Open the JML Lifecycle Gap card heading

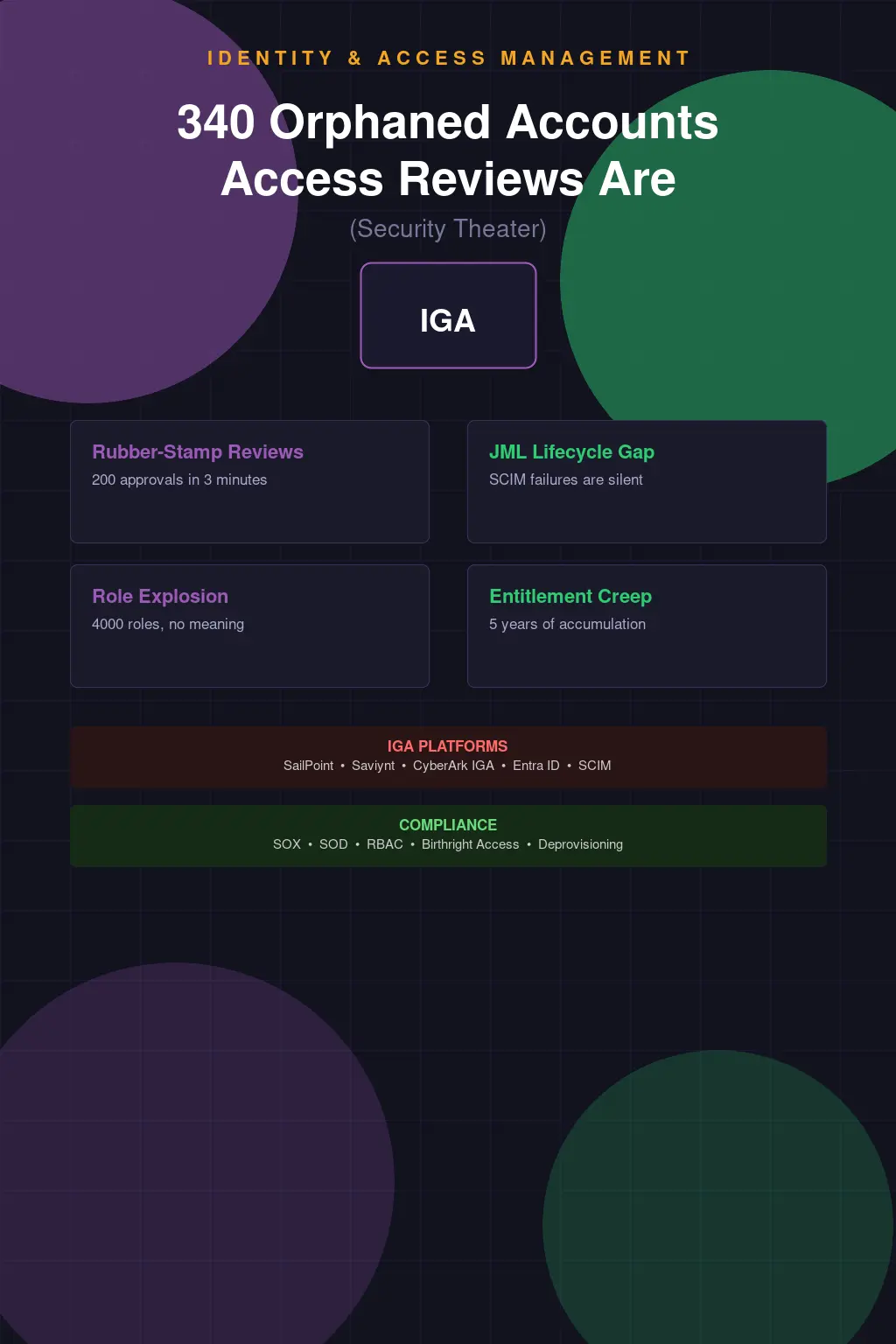[x=571, y=451]
